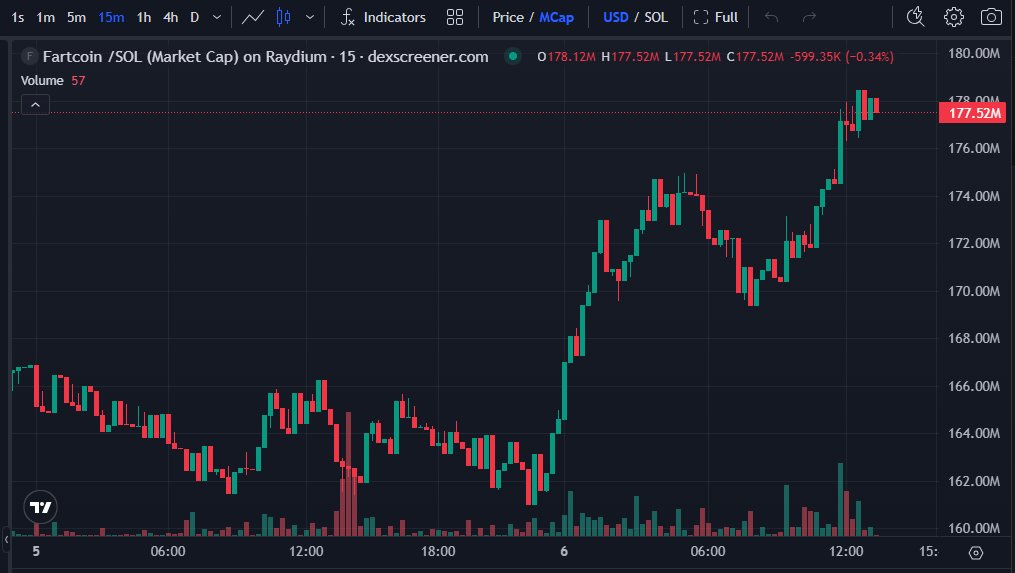This screenshot has width=1015, height=573.
Task: Select the 1h timeframe
Action: (144, 17)
